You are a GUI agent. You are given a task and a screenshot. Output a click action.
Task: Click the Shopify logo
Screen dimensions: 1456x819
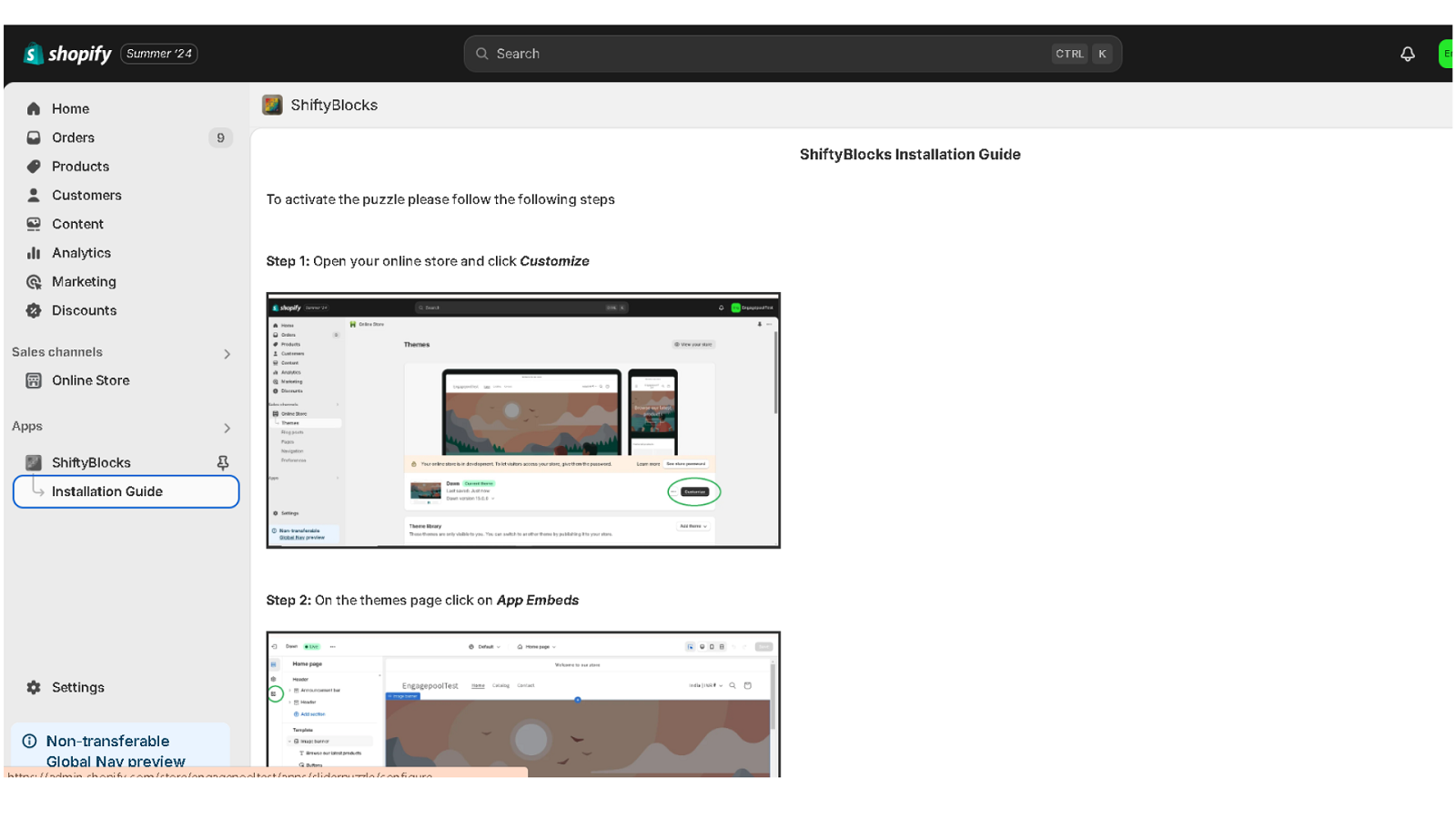67,54
